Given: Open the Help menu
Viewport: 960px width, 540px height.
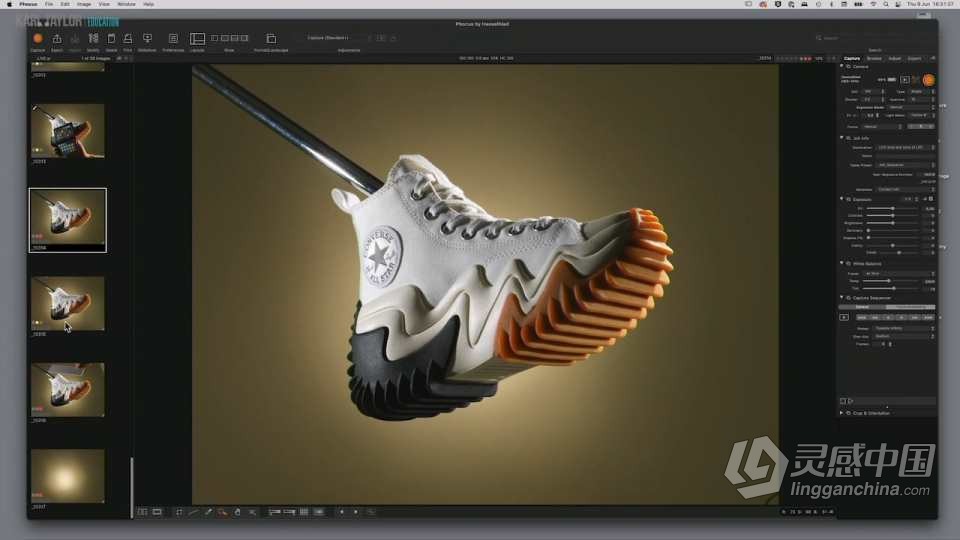Looking at the screenshot, I should (x=149, y=4).
